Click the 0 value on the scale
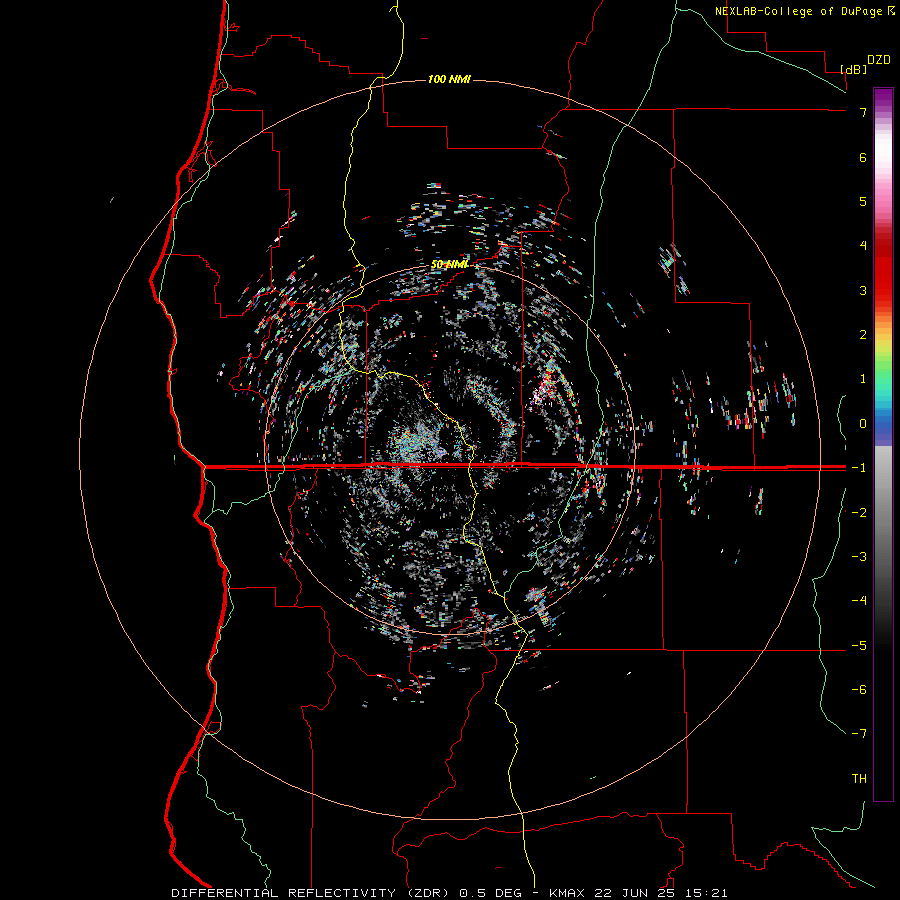 tap(863, 424)
